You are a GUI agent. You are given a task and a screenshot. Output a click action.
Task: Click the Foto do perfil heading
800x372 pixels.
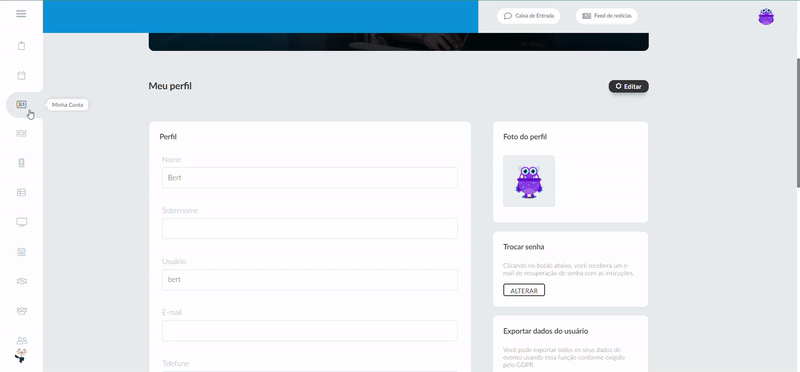[525, 137]
